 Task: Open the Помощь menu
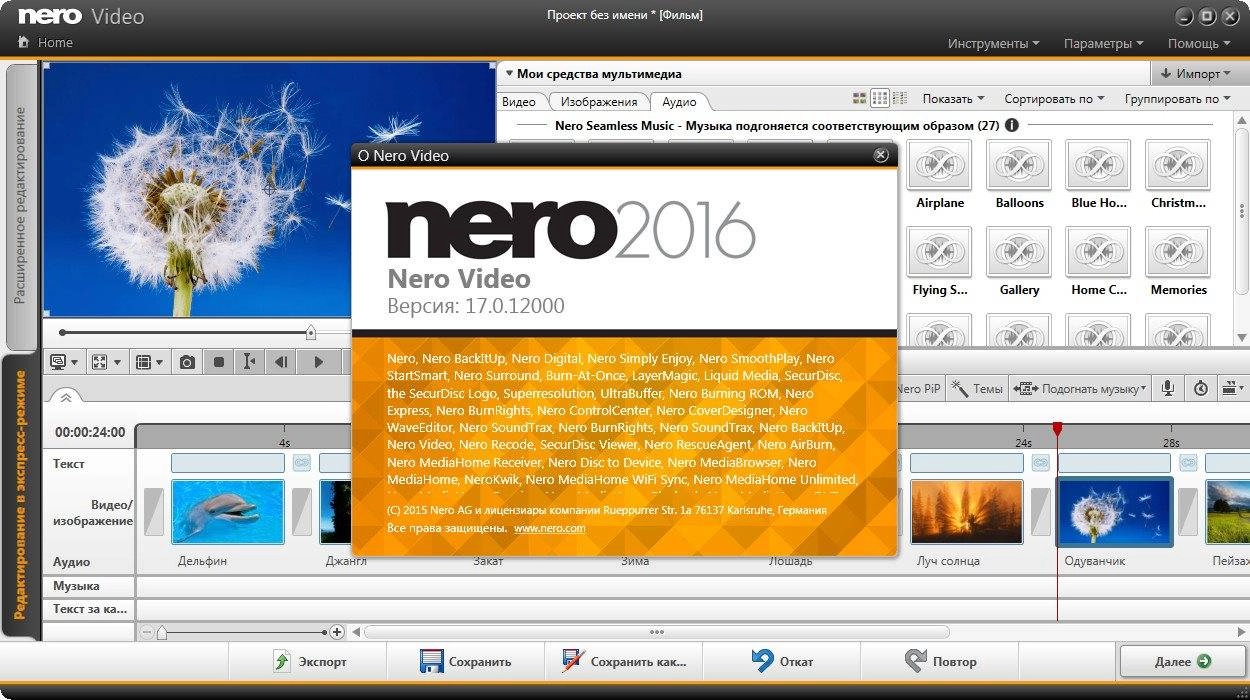pyautogui.click(x=1199, y=43)
